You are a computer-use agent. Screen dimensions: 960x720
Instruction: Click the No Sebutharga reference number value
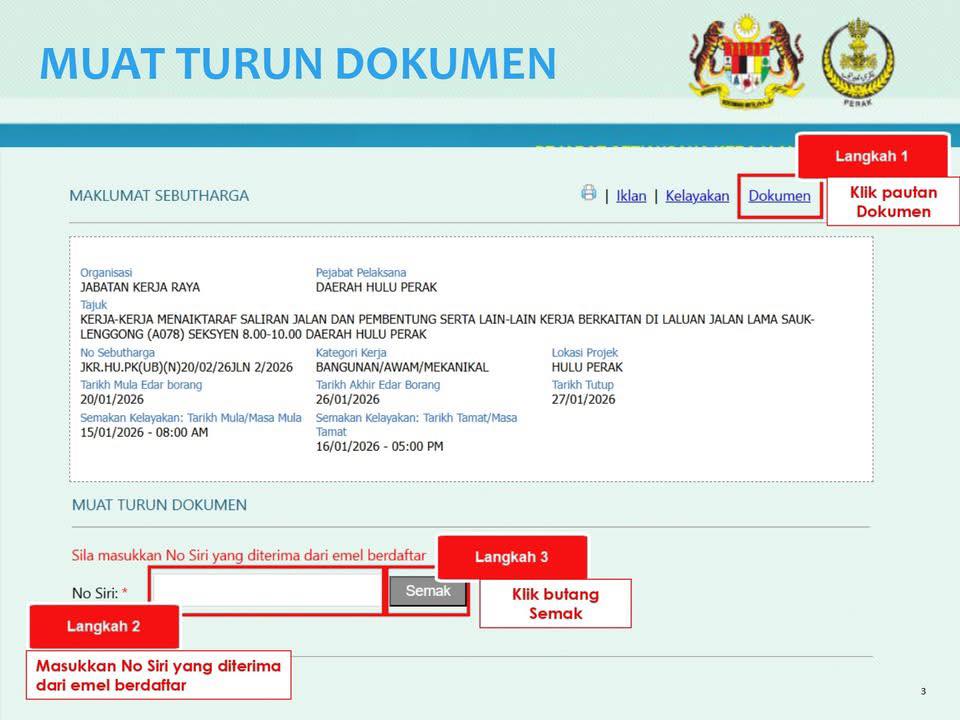coord(186,367)
